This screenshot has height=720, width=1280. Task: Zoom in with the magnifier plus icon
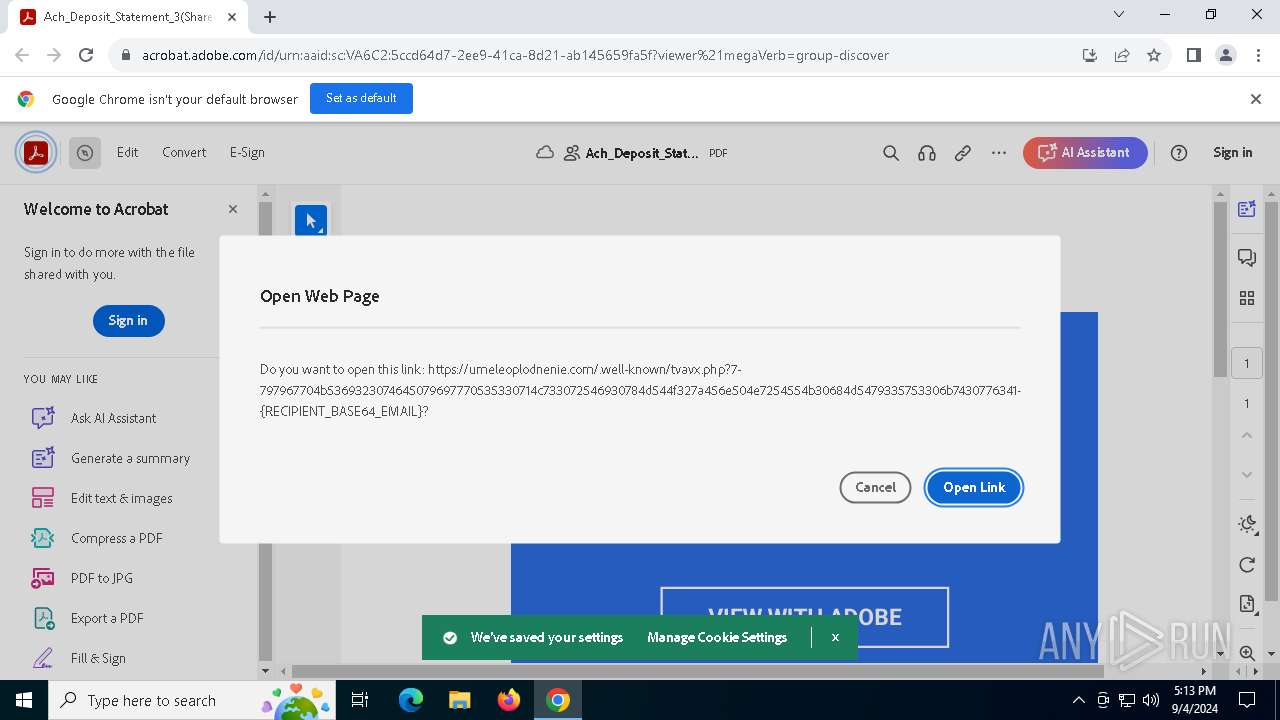tap(1247, 653)
